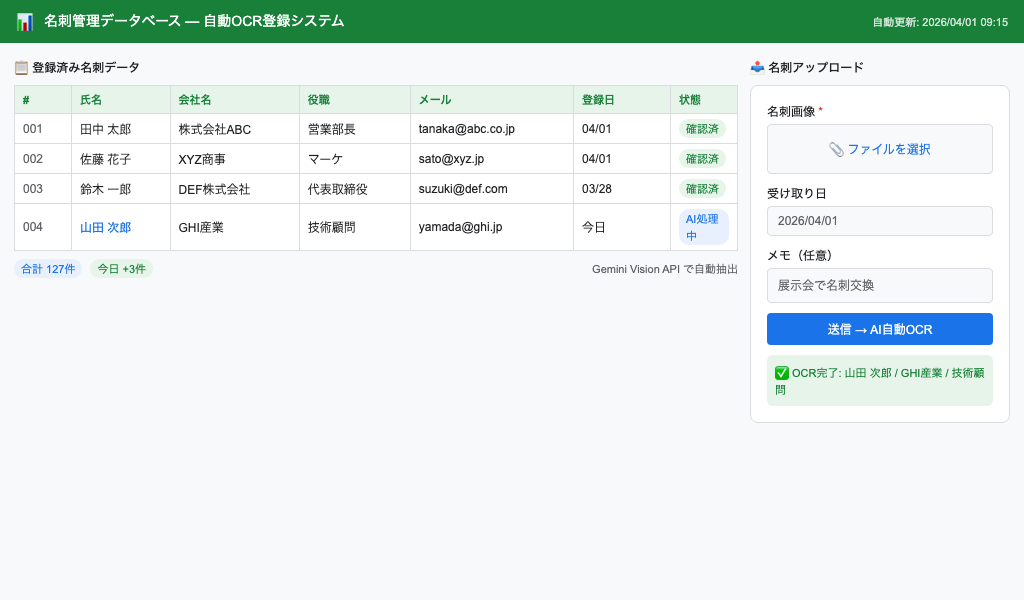Image resolution: width=1024 pixels, height=600 pixels.
Task: Open the ファイルを選択 file picker
Action: (x=879, y=148)
